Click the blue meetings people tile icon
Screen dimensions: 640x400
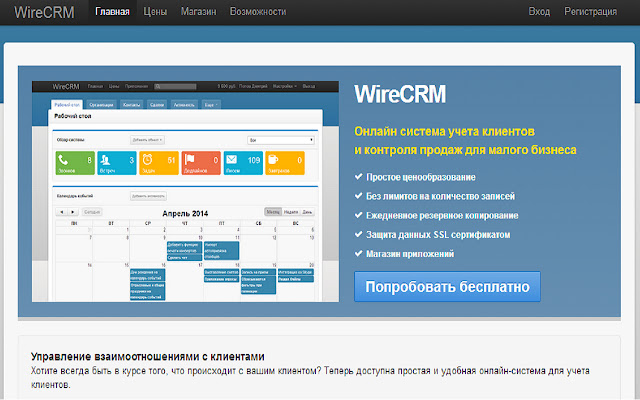[x=106, y=159]
